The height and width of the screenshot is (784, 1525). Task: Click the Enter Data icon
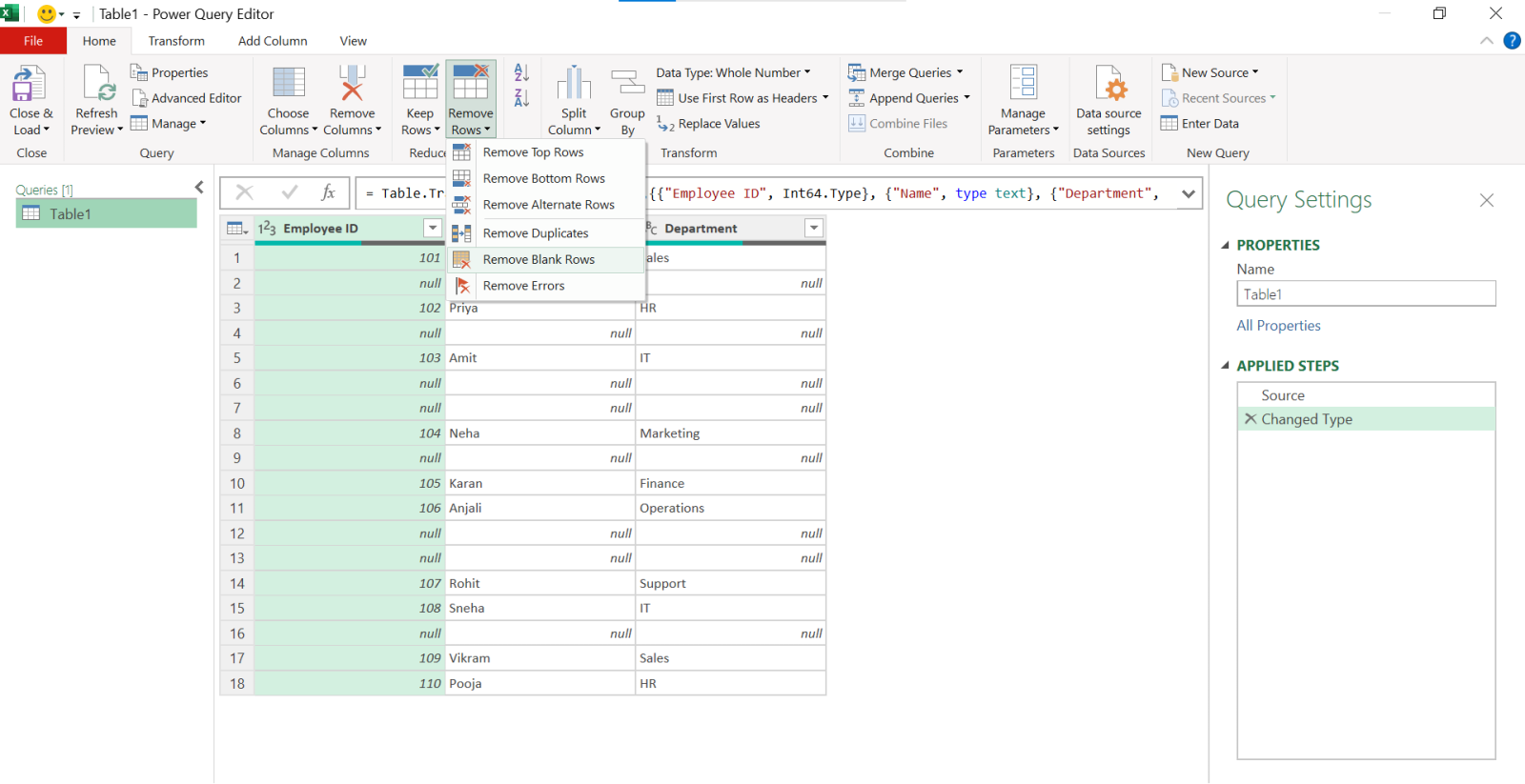click(x=1169, y=124)
